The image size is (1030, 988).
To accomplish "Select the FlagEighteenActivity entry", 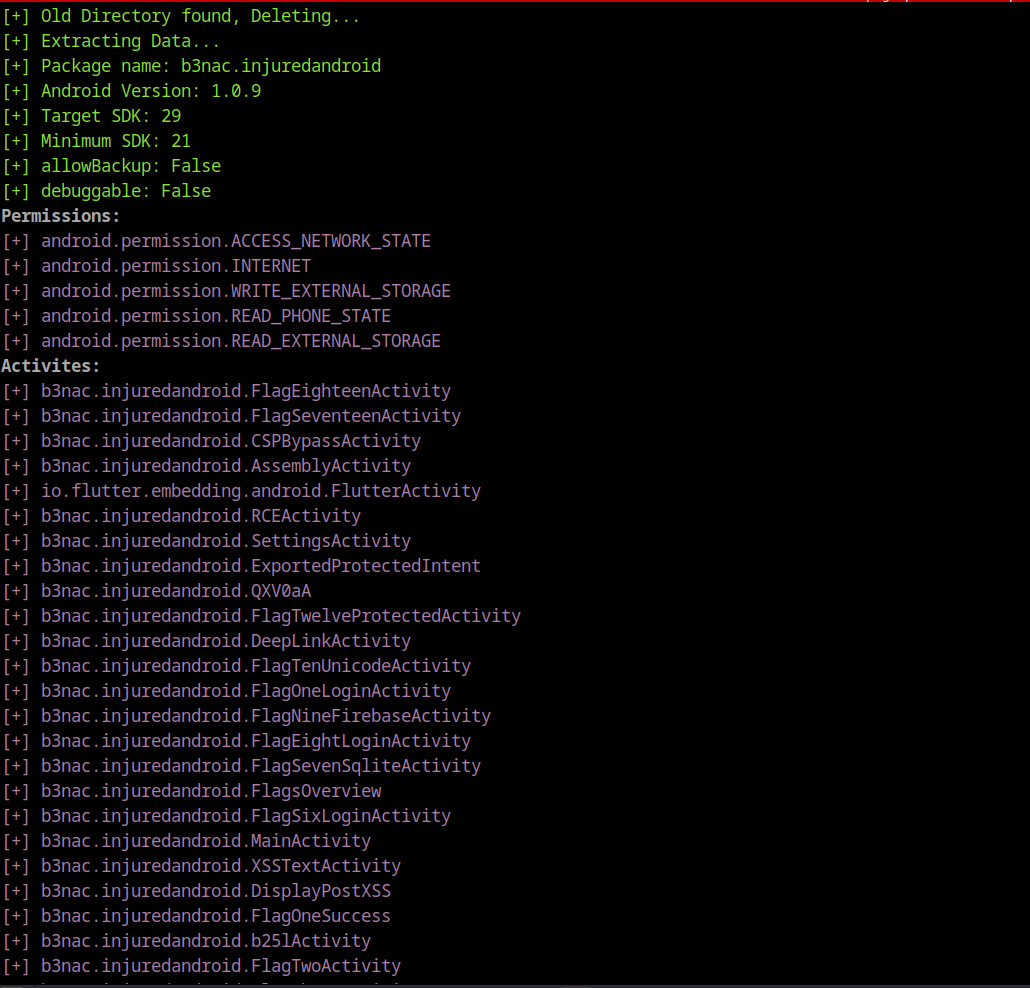I will (x=227, y=391).
